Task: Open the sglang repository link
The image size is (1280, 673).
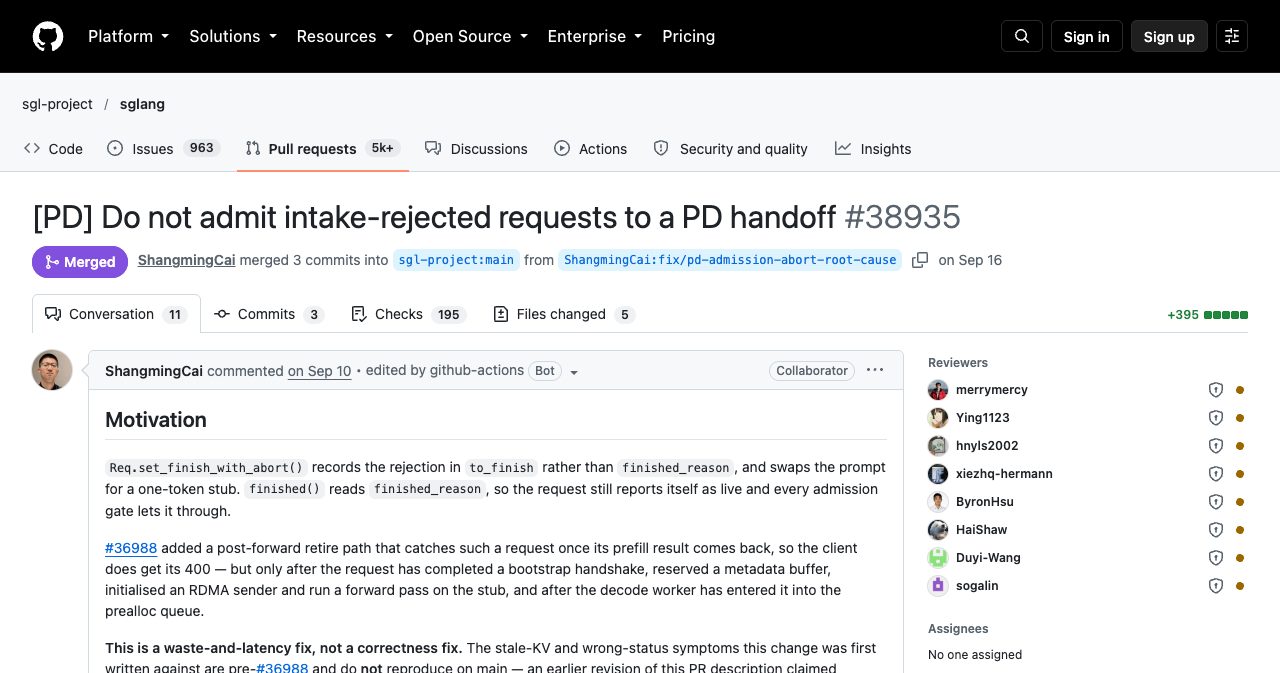Action: point(142,104)
